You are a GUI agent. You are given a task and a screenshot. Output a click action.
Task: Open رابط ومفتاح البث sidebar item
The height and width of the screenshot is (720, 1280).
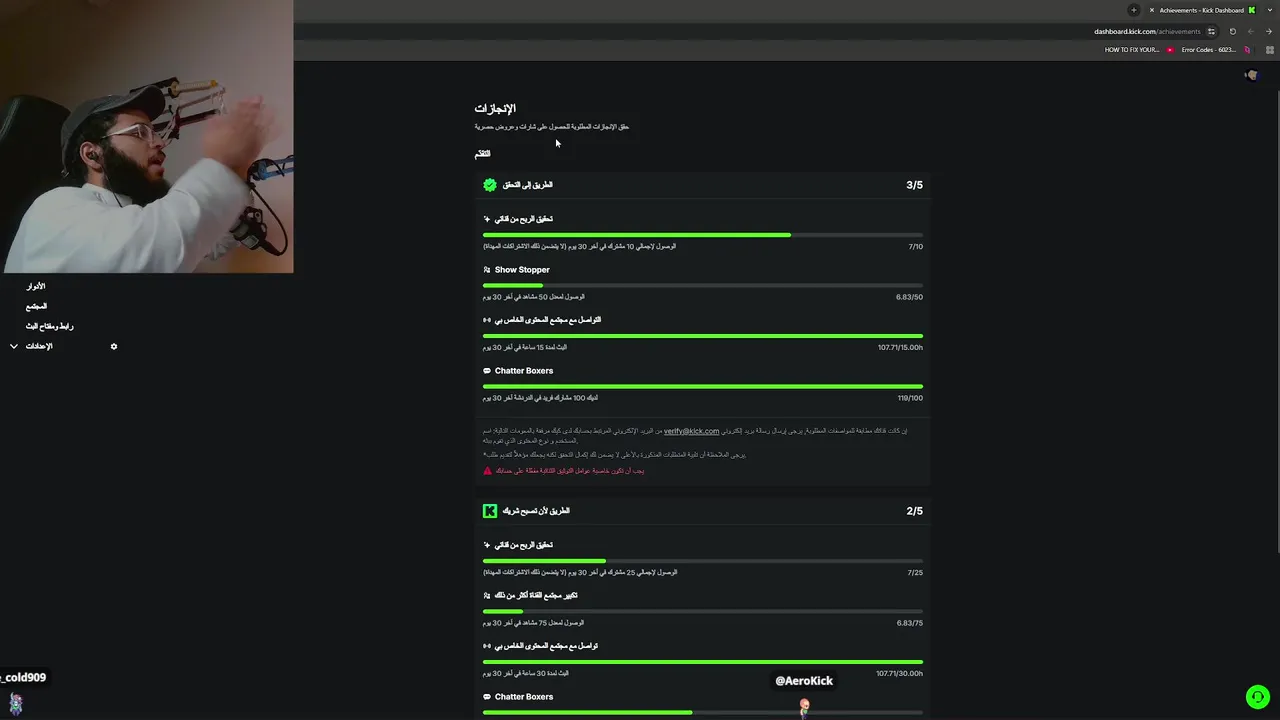click(x=50, y=326)
